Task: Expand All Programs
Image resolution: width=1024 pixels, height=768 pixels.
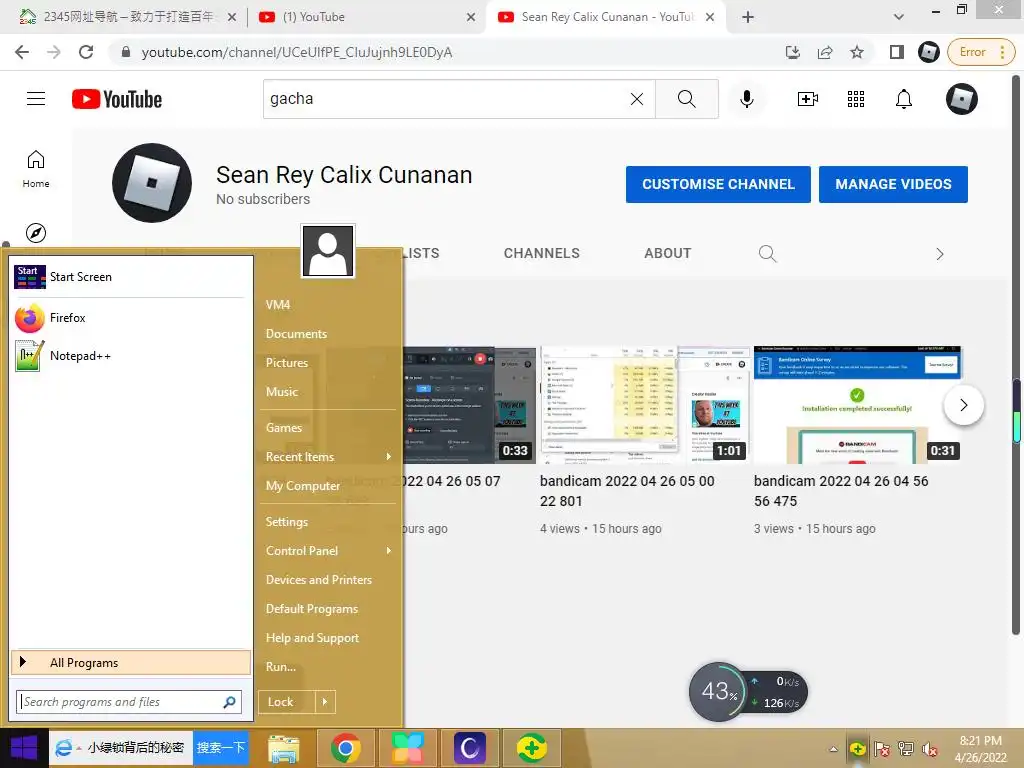Action: 131,662
